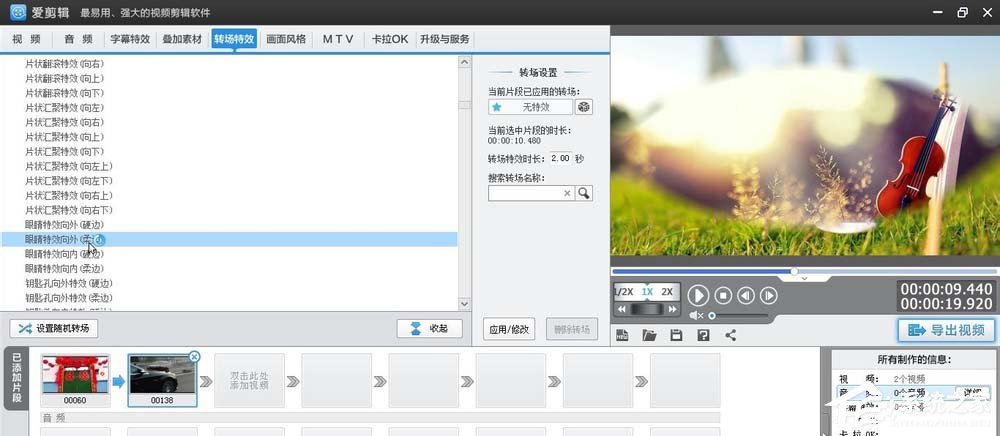Stop the video preview playback
Screen dimensions: 1000x436
coord(723,295)
